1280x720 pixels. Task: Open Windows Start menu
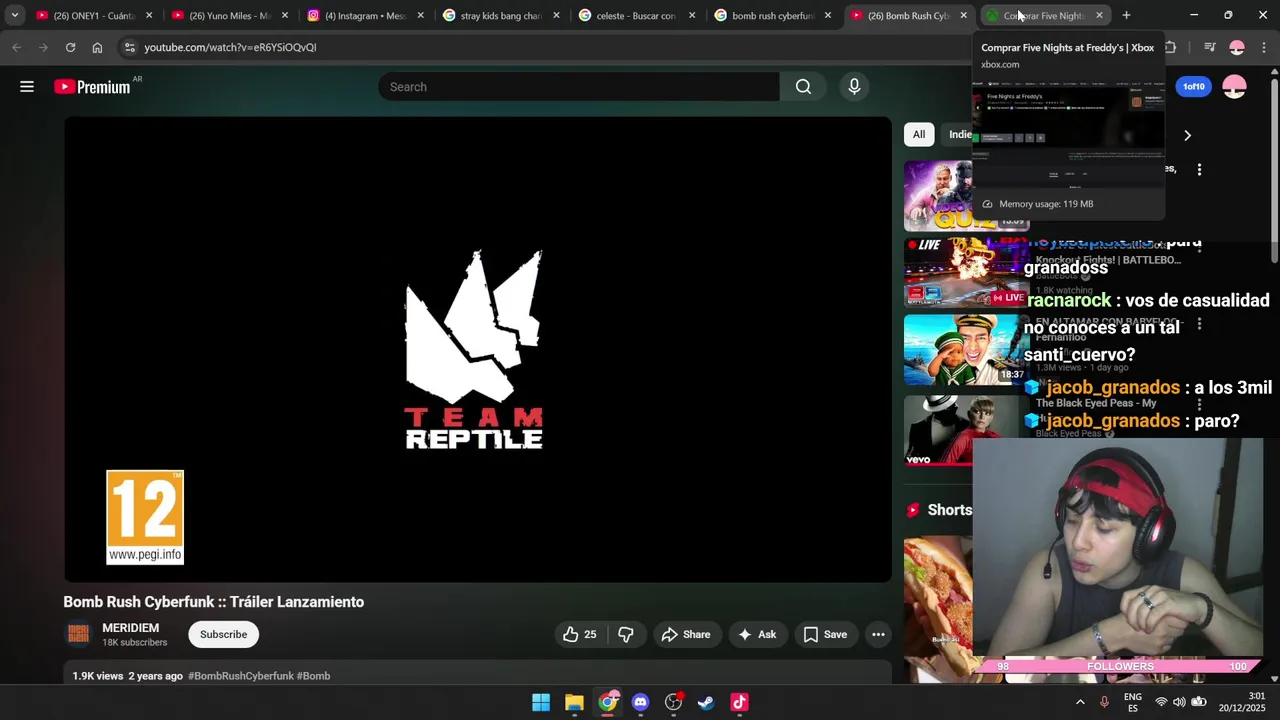pyautogui.click(x=541, y=702)
